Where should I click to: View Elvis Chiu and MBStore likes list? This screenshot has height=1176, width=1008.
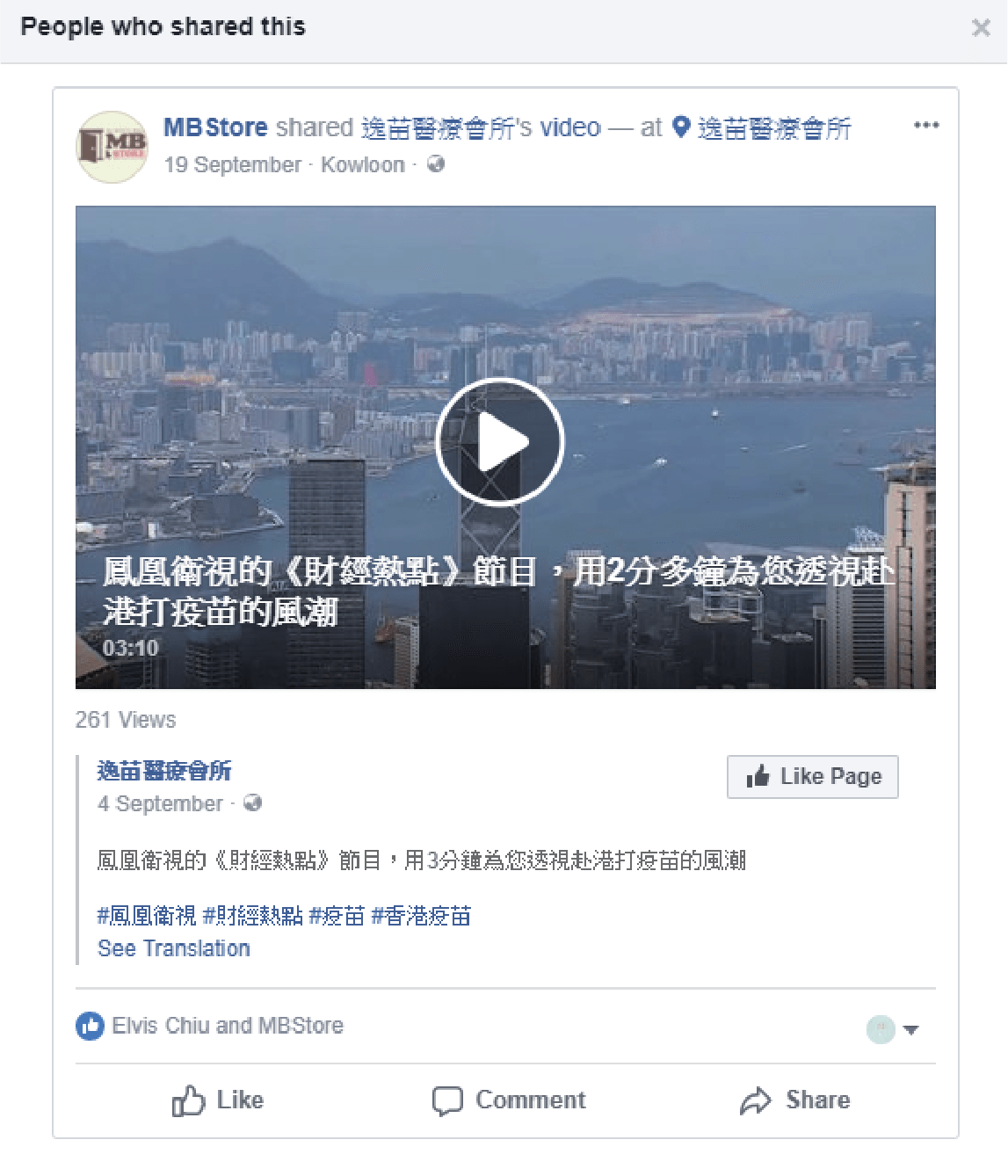pos(228,1026)
